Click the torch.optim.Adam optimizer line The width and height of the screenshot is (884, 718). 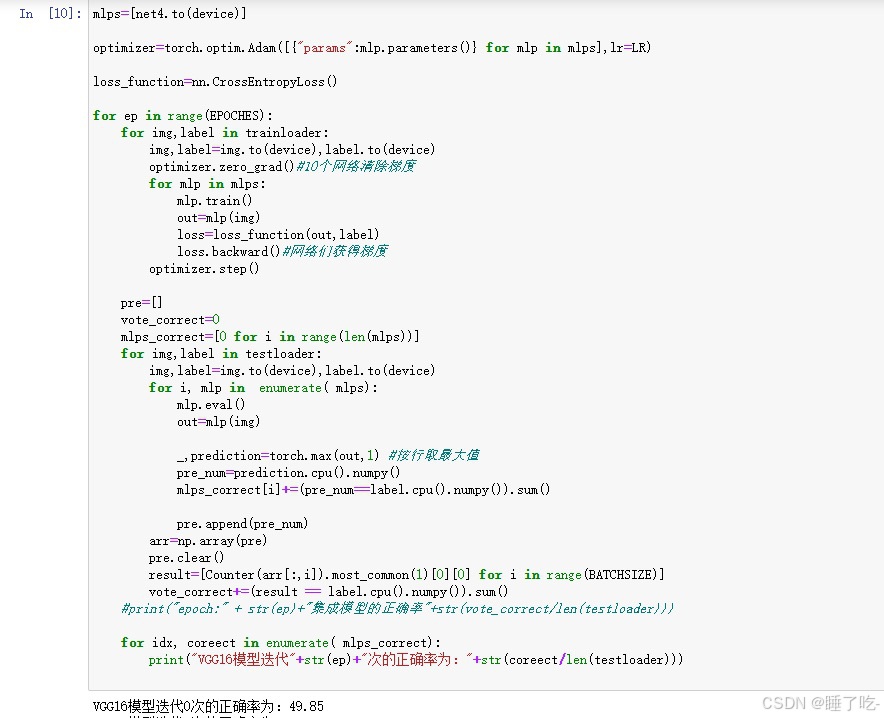[372, 48]
